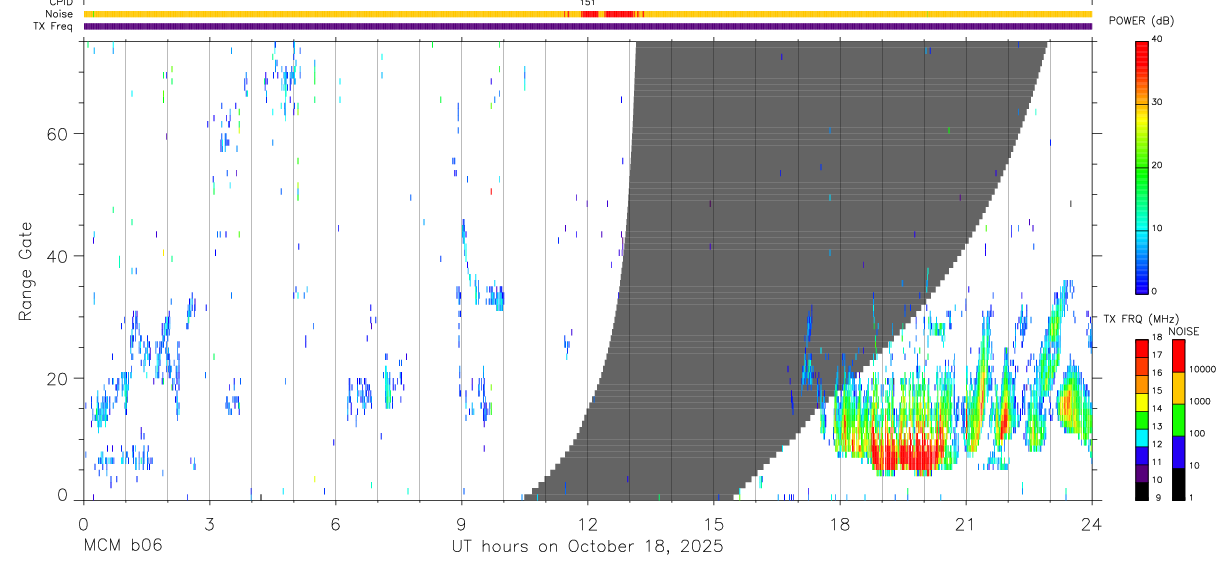The width and height of the screenshot is (1228, 567).
Task: Click the 3 hour tick on UT axis
Action: coord(209,524)
